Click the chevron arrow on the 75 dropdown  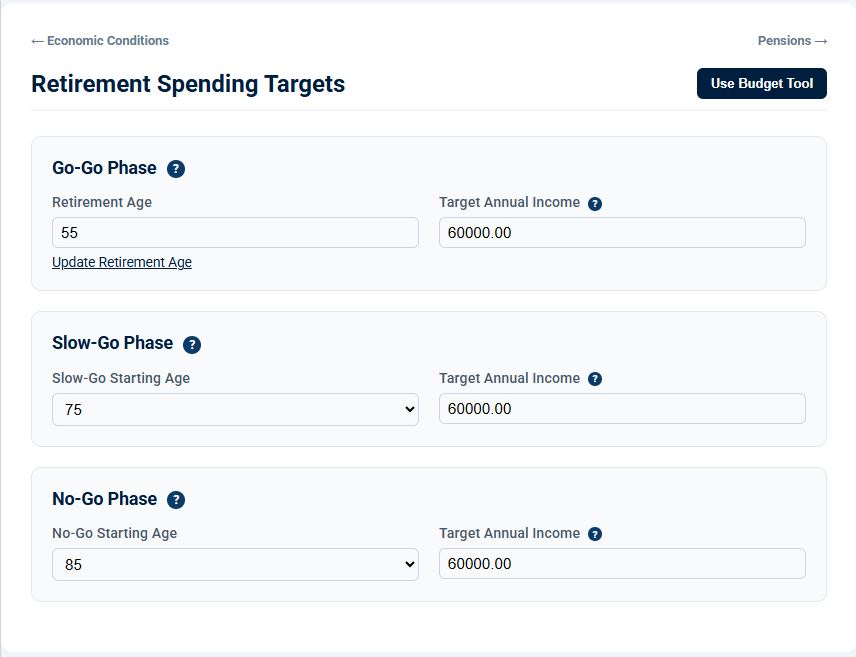click(x=409, y=410)
